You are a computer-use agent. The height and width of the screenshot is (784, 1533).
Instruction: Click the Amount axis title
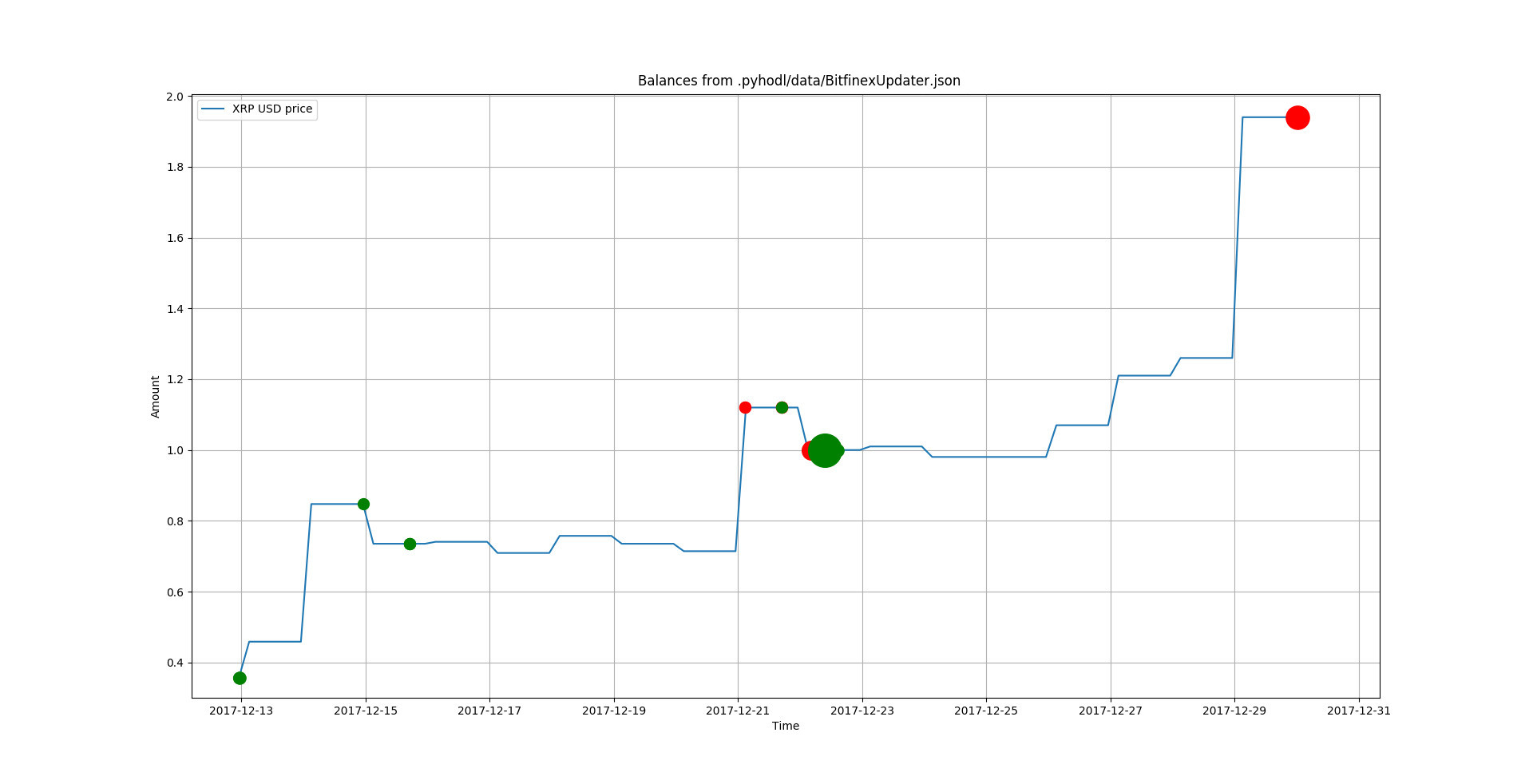(x=155, y=397)
